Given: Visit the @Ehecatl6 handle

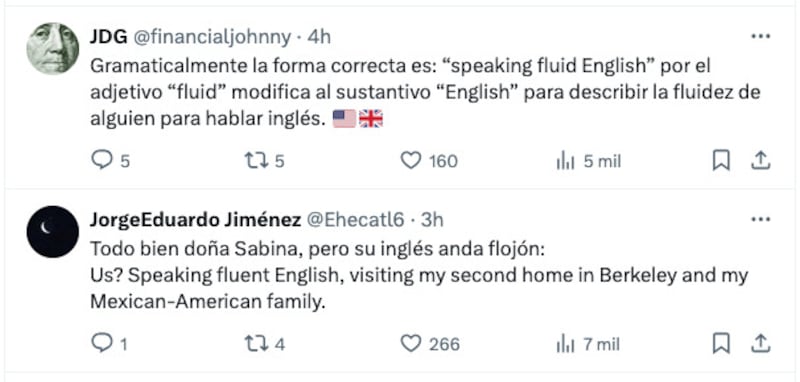Looking at the screenshot, I should point(355,220).
